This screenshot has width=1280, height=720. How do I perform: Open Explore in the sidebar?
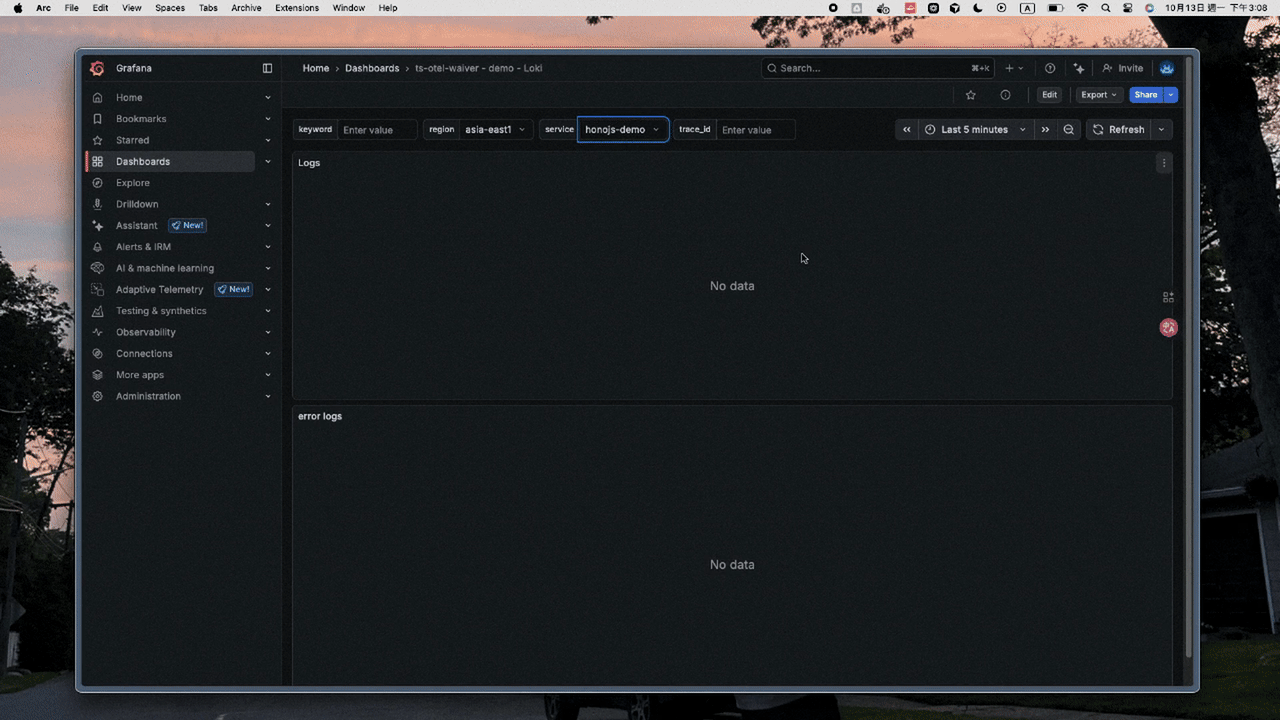coord(133,183)
